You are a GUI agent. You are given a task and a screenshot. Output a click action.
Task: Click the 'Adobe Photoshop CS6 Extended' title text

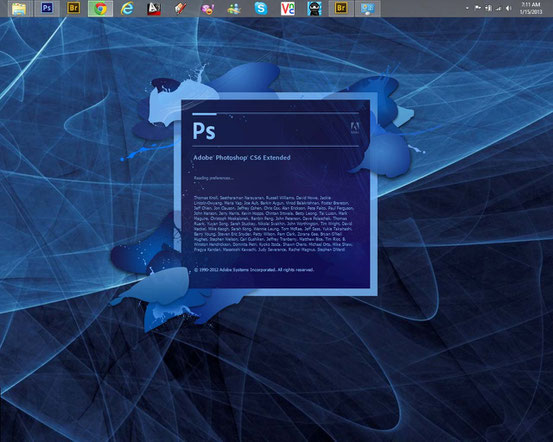tap(242, 158)
